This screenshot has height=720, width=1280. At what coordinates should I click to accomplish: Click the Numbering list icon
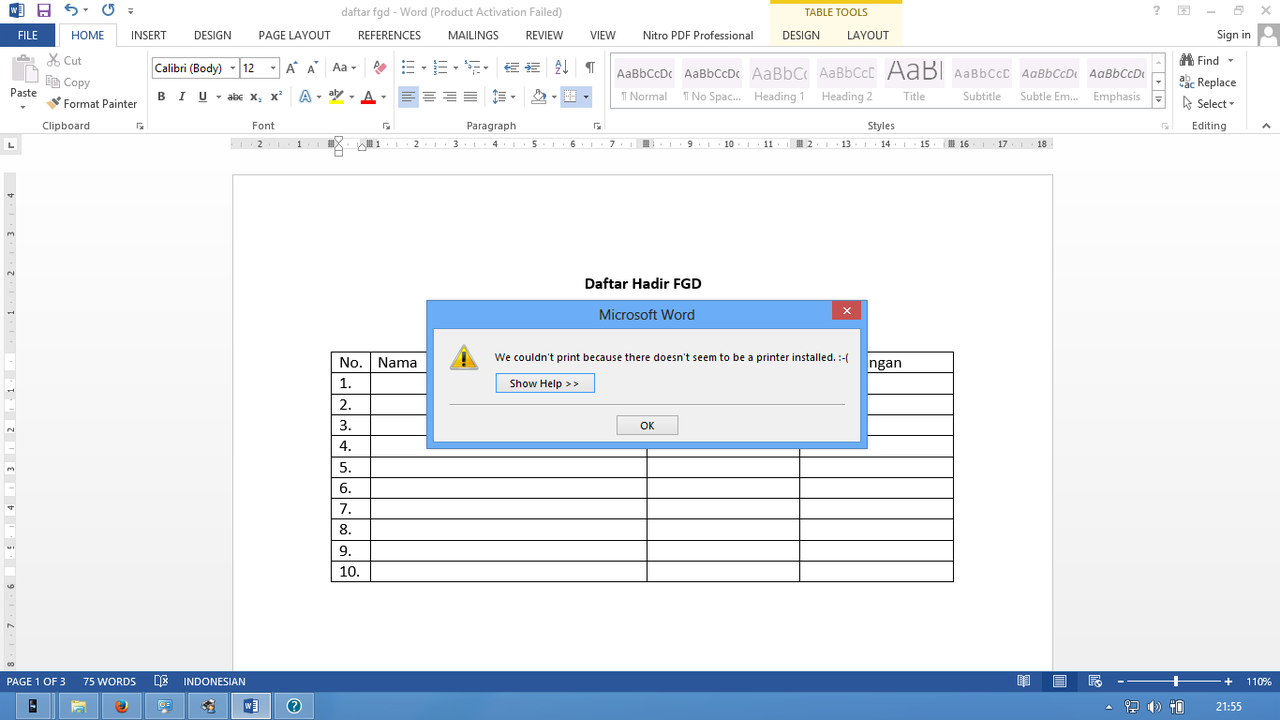click(x=441, y=68)
